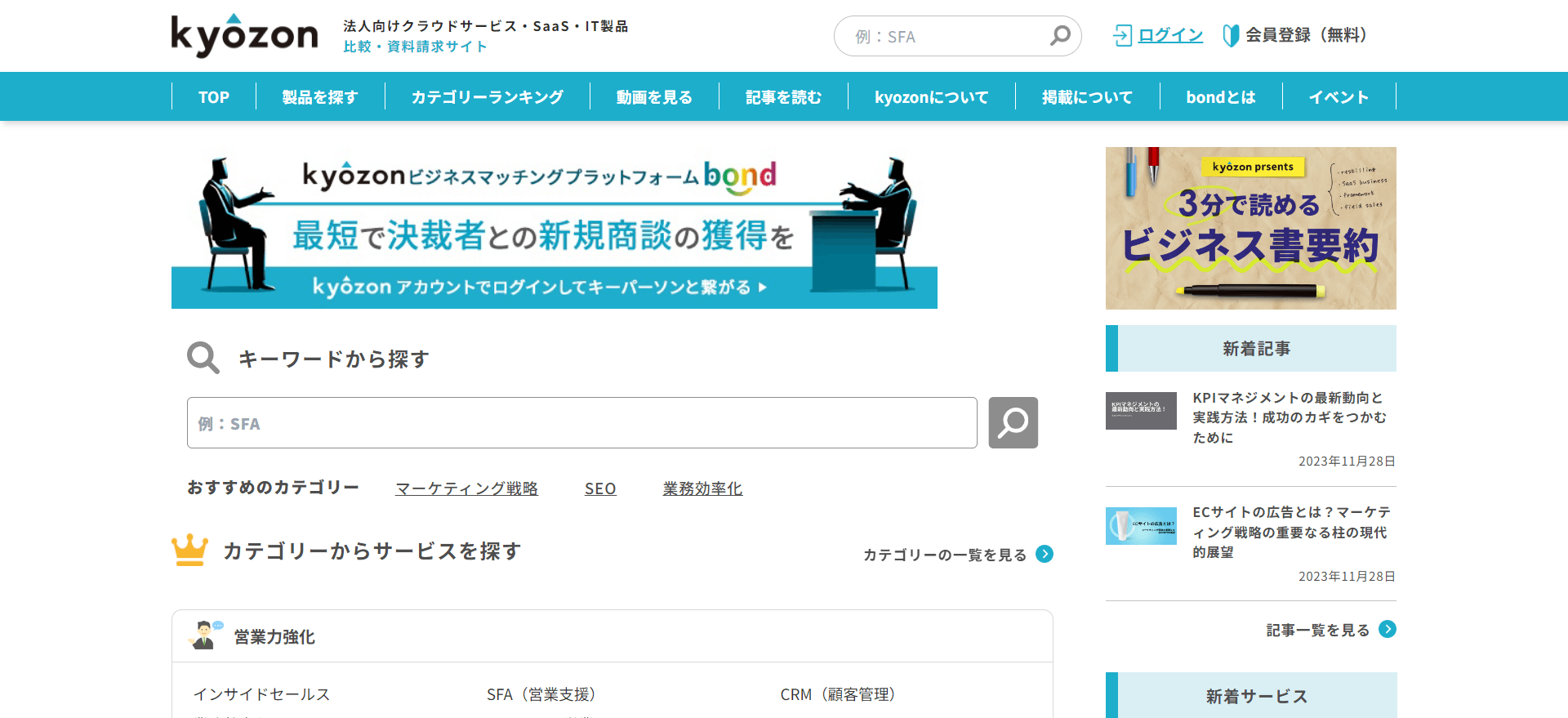The height and width of the screenshot is (718, 1568).
Task: Open the TOP menu item
Action: pos(214,97)
